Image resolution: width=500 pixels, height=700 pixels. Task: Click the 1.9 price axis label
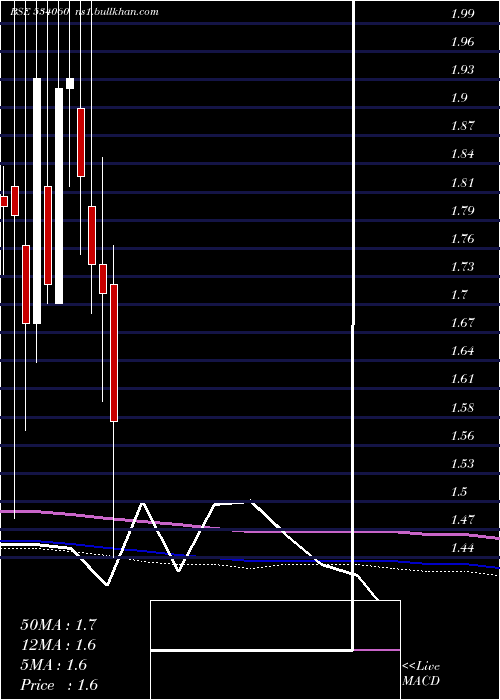tap(459, 98)
